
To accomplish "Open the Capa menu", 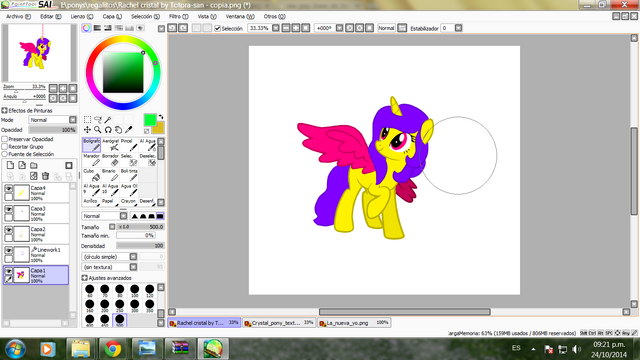I will click(112, 17).
